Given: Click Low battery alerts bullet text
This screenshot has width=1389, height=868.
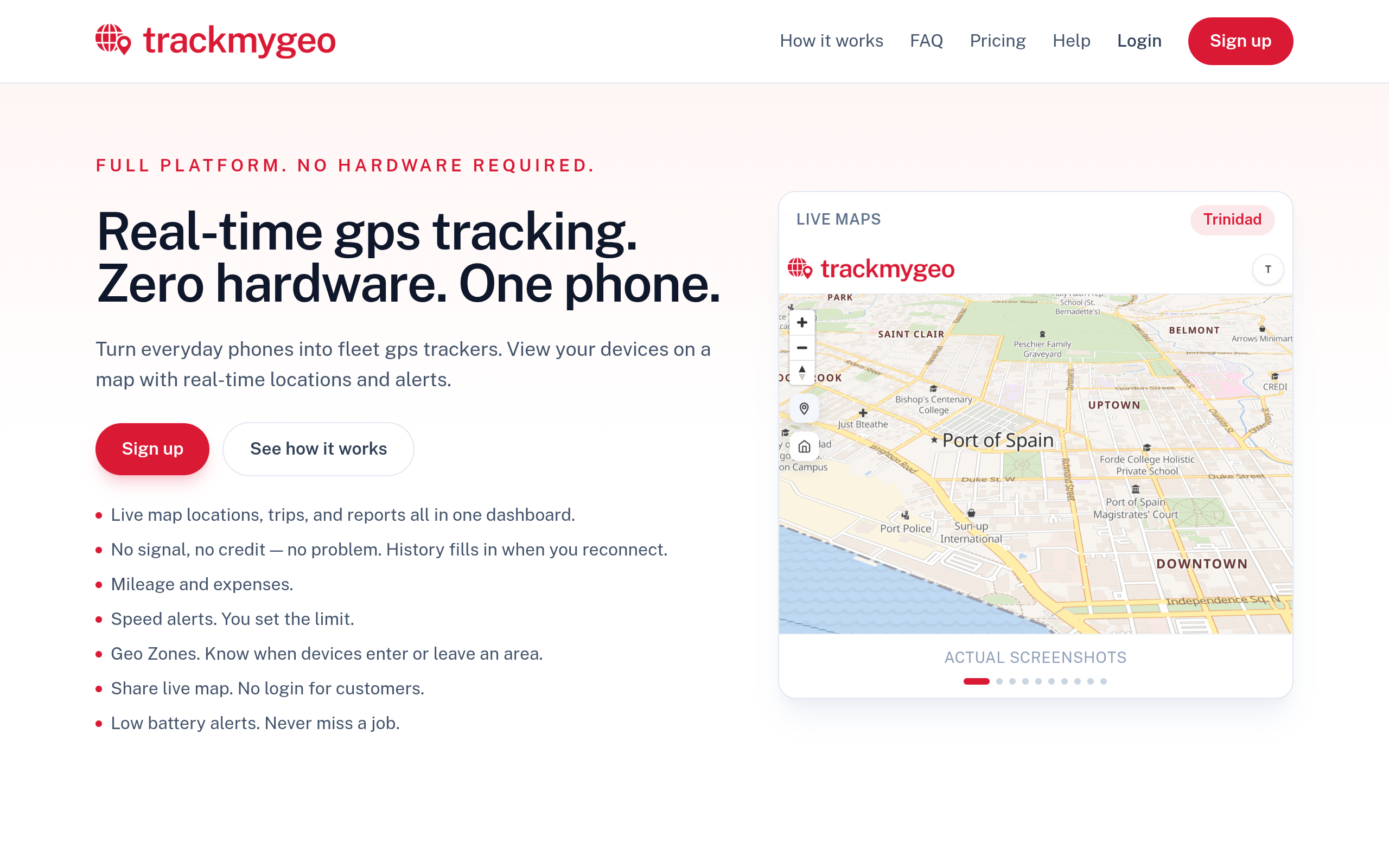Looking at the screenshot, I should click(255, 723).
